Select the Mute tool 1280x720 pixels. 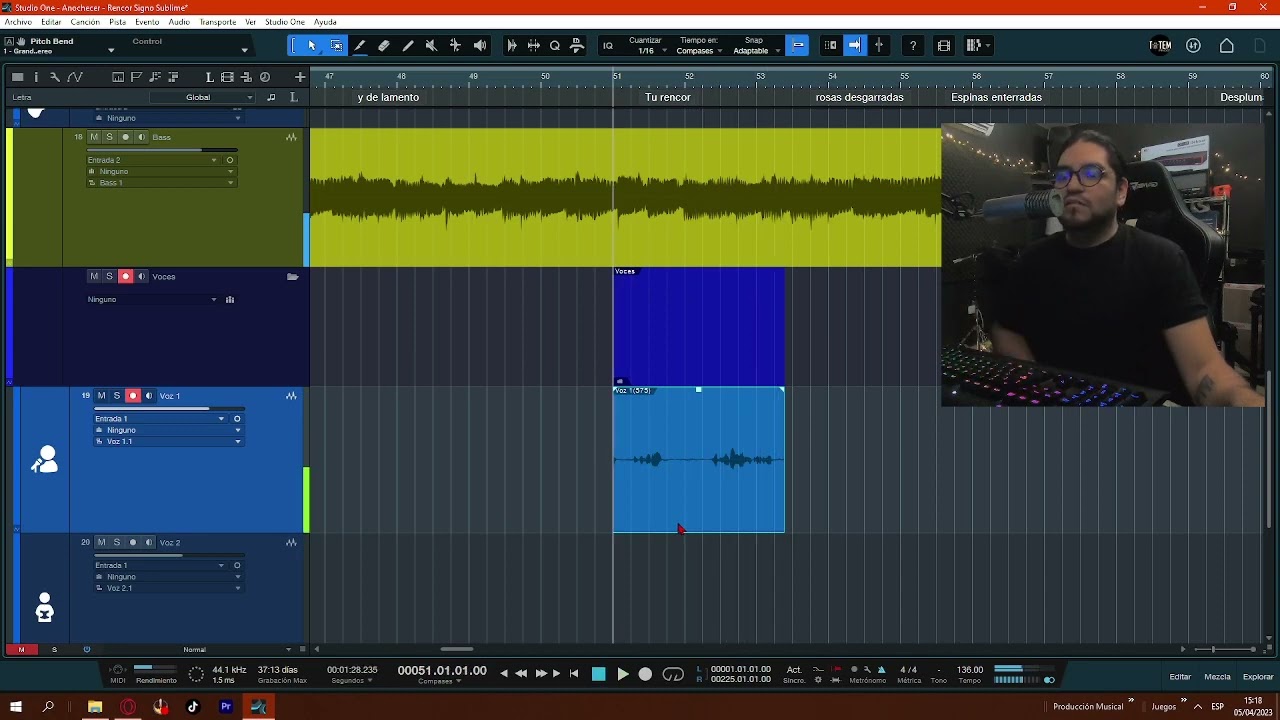pos(432,45)
